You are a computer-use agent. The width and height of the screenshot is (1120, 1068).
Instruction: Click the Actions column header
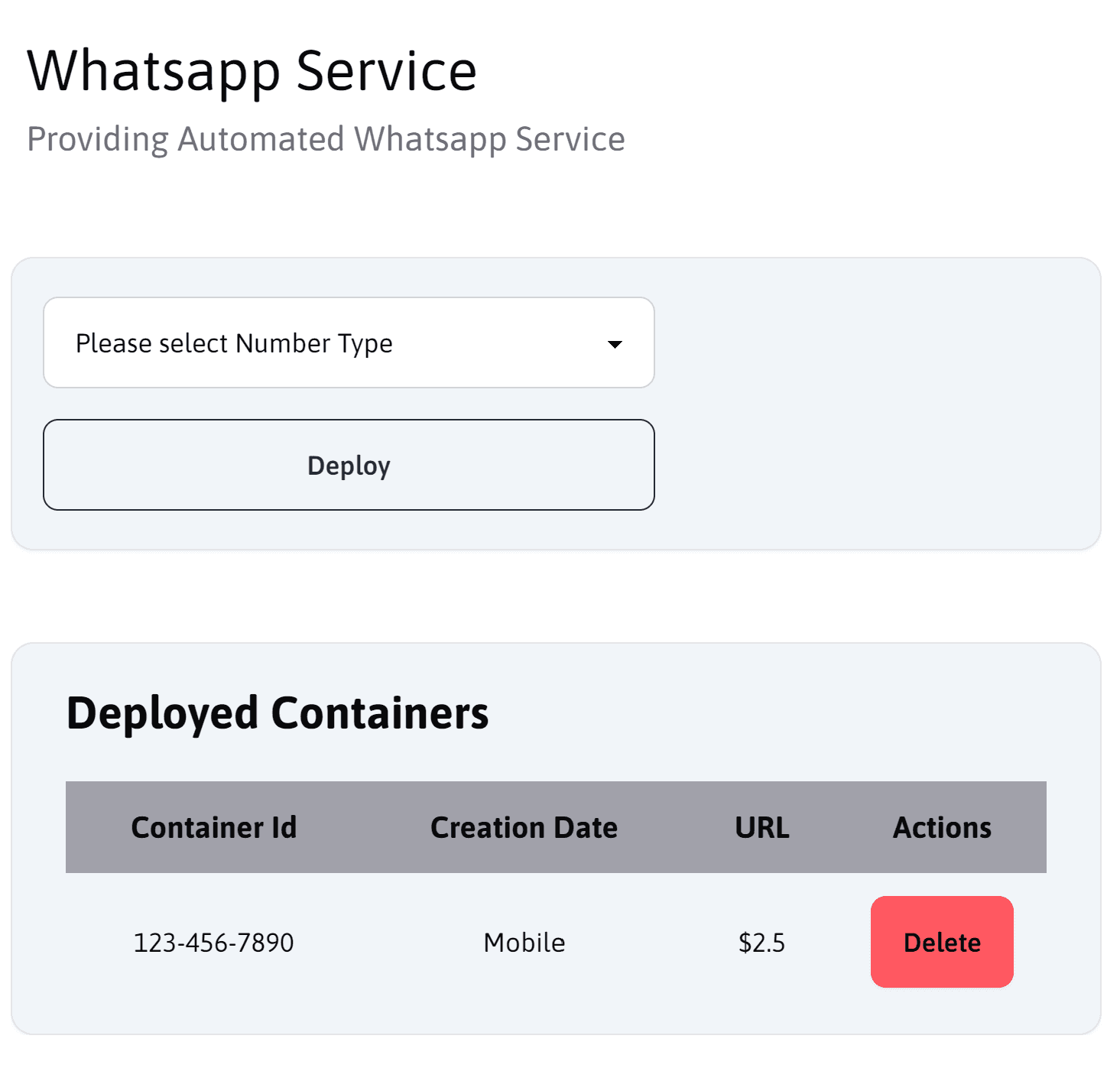(942, 827)
